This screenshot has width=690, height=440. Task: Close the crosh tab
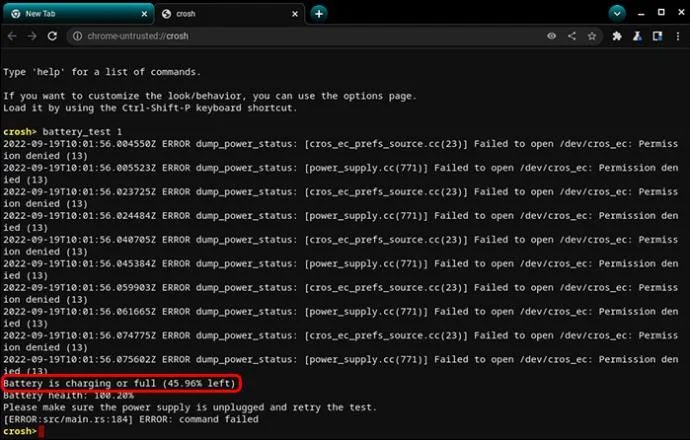(295, 14)
